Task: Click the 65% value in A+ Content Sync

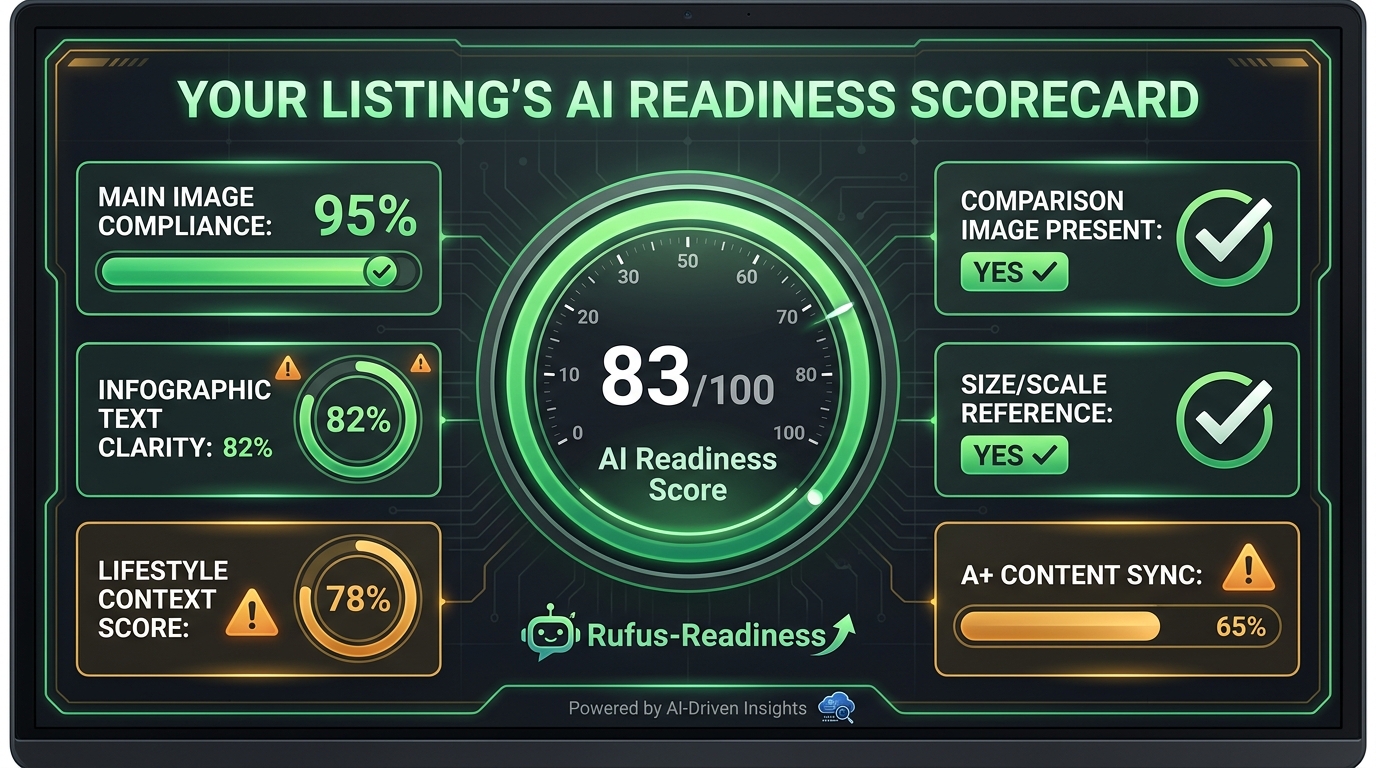Action: pyautogui.click(x=1241, y=627)
